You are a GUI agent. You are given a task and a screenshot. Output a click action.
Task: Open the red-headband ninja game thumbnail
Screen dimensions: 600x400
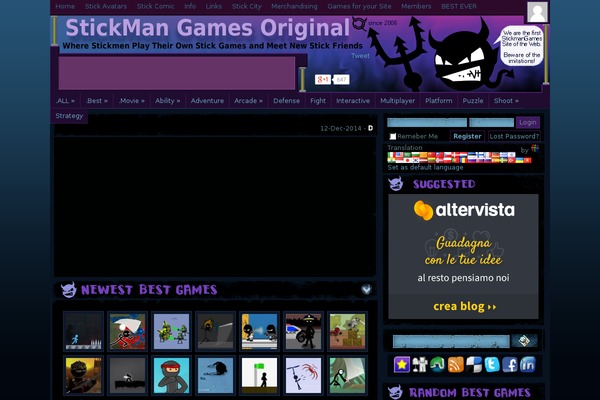171,376
